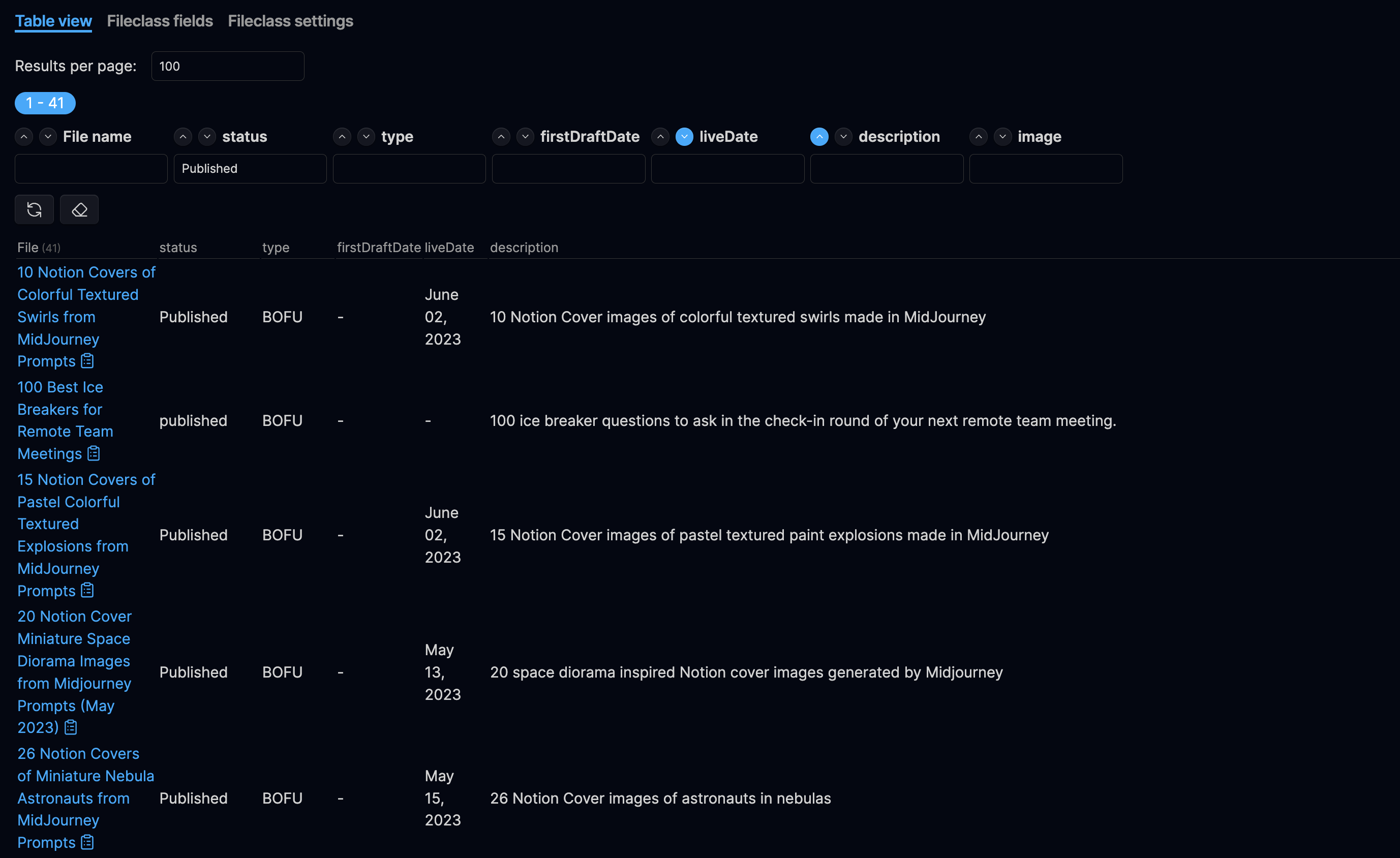Screen dimensions: 1400x858
Task: Sort image column descending
Action: pos(1002,137)
